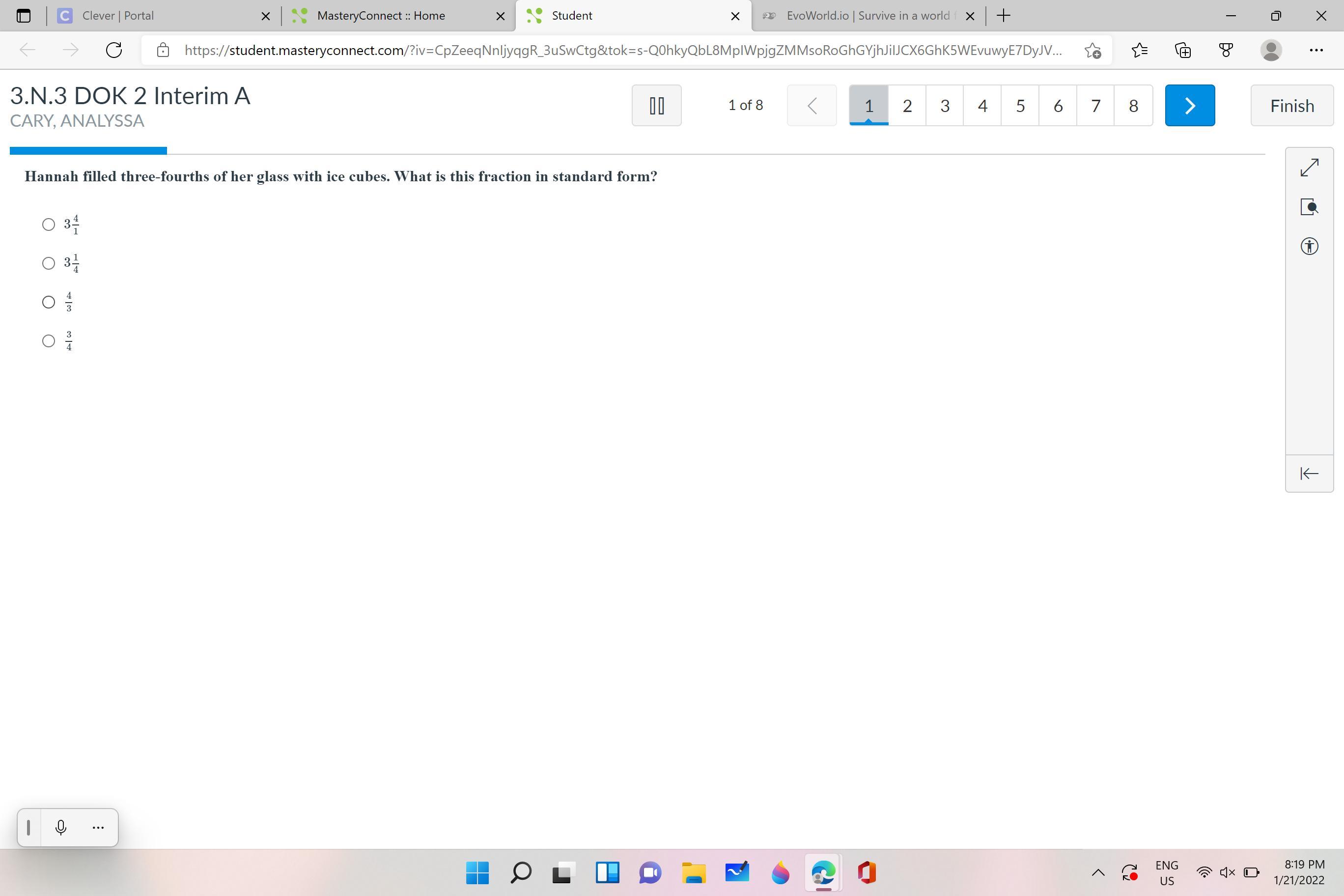The height and width of the screenshot is (896, 1344).
Task: Open the browser Settings and more menu
Action: tap(1316, 50)
